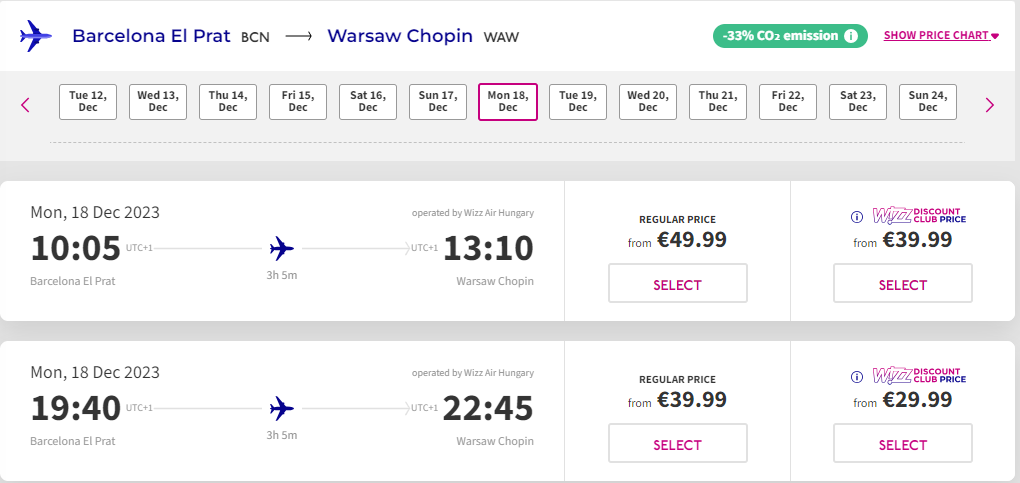Screen dimensions: 1020x483
Task: Click info icon next to second Wizz Discount Club price
Action: [x=857, y=377]
